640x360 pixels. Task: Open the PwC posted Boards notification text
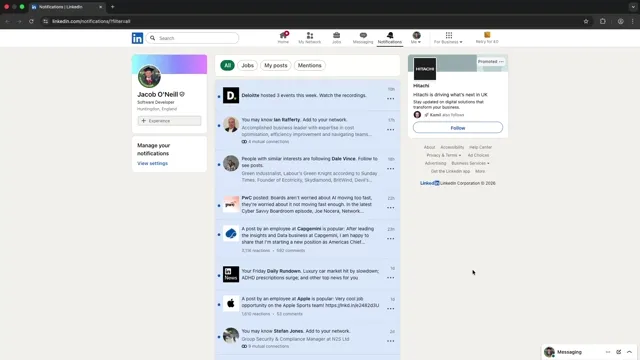click(307, 204)
